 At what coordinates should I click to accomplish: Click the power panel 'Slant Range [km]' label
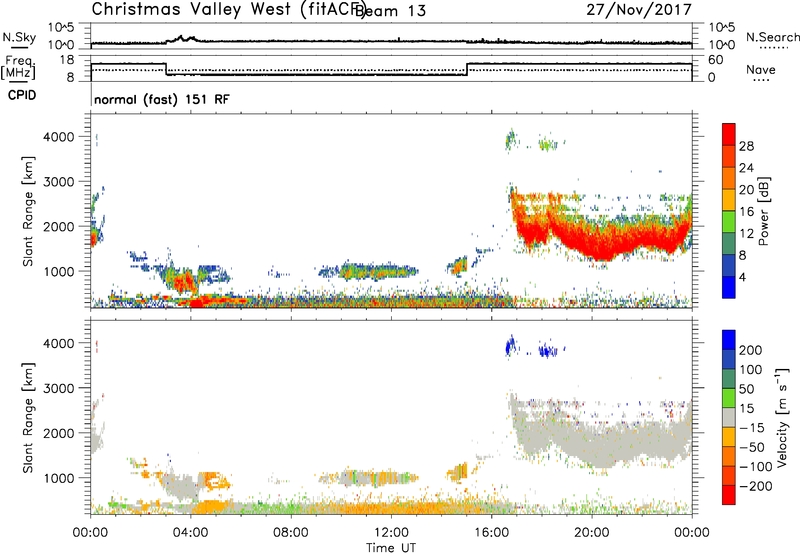[x=28, y=211]
